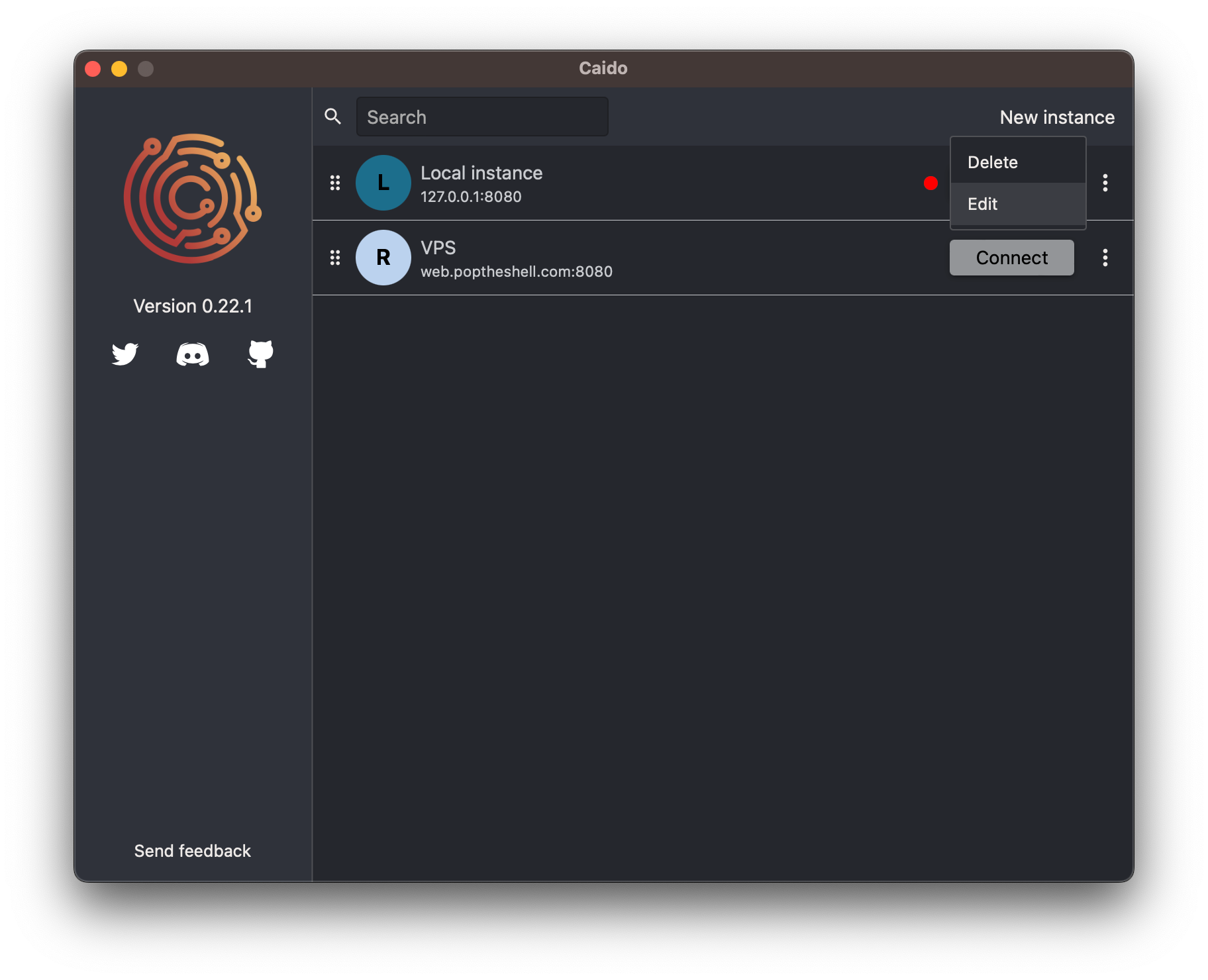Click the VPS R avatar

383,258
